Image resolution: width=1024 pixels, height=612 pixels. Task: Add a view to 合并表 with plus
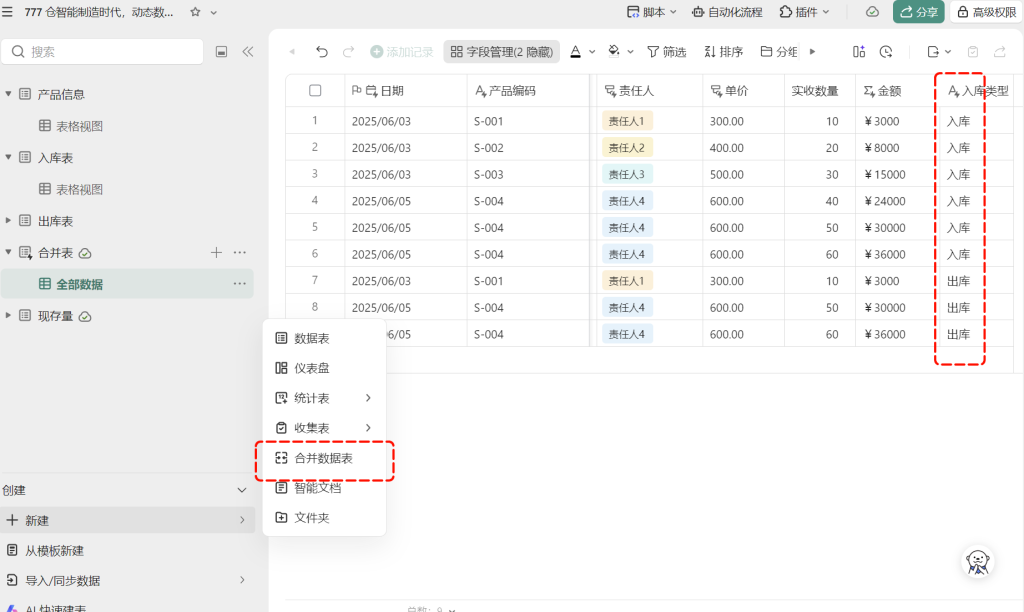point(216,252)
